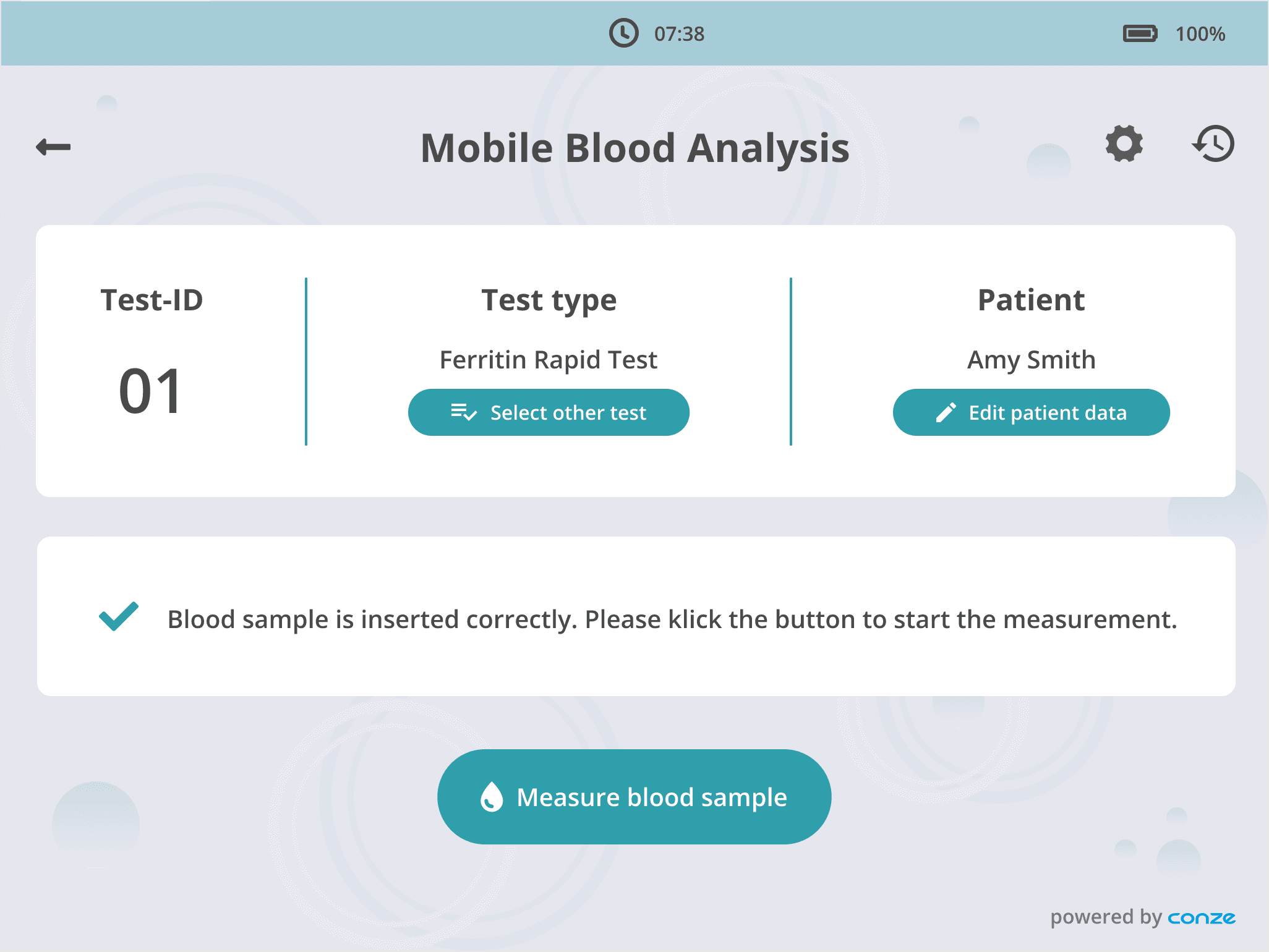This screenshot has width=1269, height=952.
Task: Click the 100% battery percentage
Action: coord(1200,34)
